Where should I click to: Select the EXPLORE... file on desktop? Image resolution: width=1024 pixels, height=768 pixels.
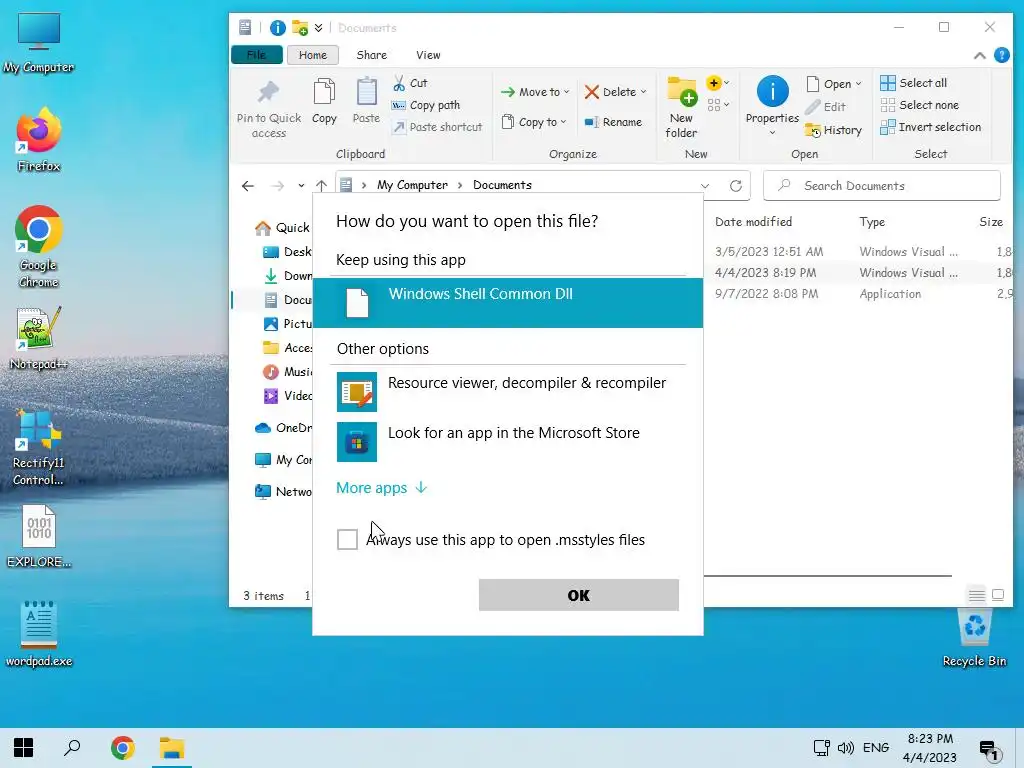point(39,536)
